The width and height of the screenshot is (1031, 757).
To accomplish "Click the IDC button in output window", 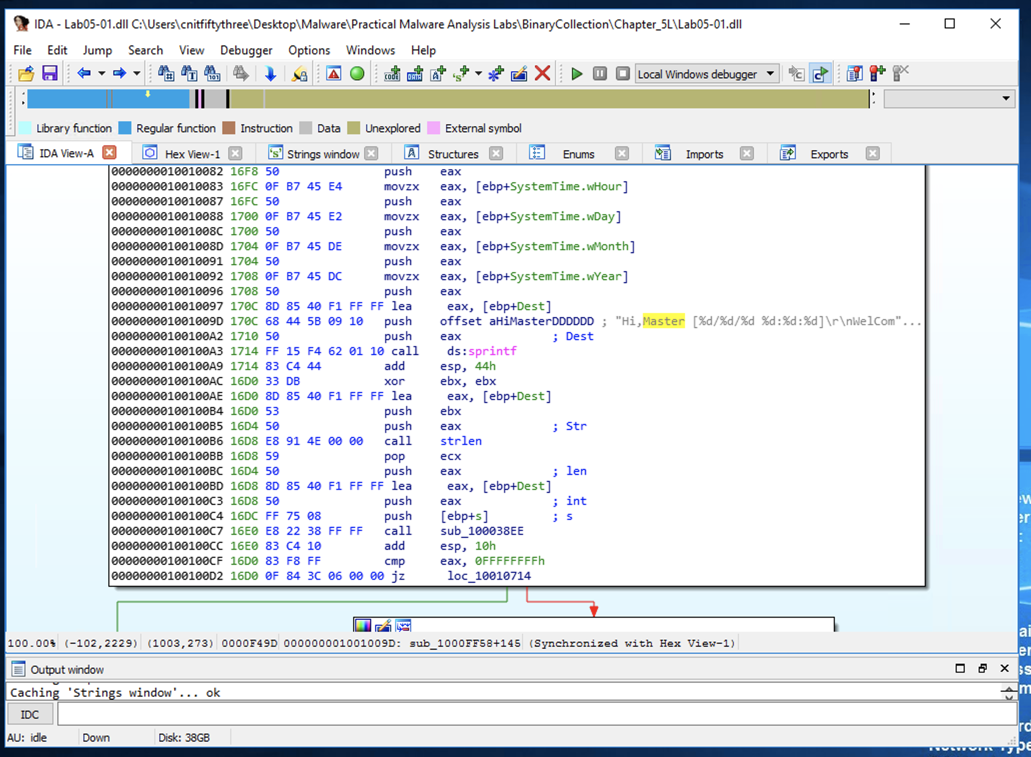I will (x=30, y=714).
